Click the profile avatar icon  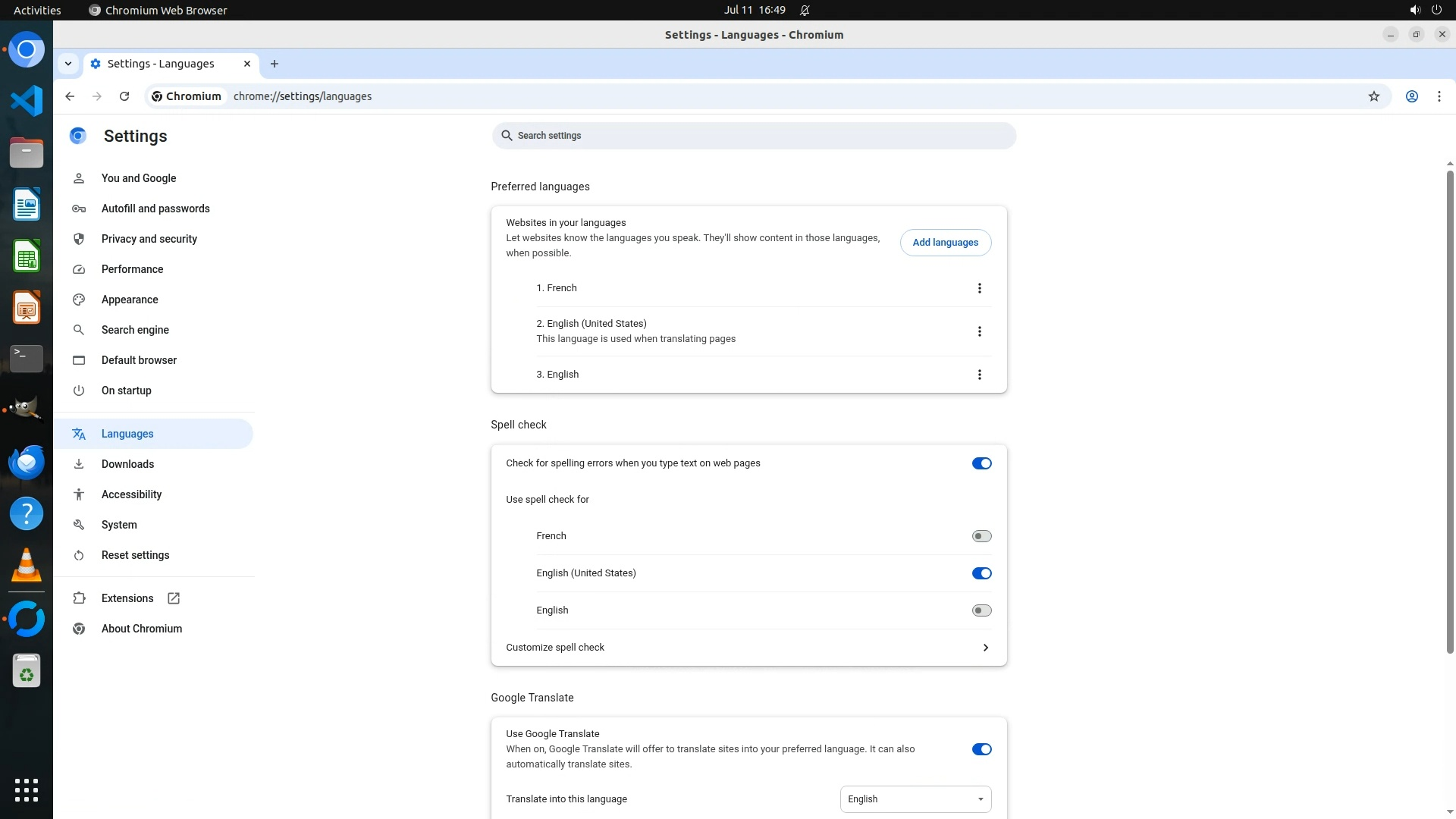(x=1411, y=96)
